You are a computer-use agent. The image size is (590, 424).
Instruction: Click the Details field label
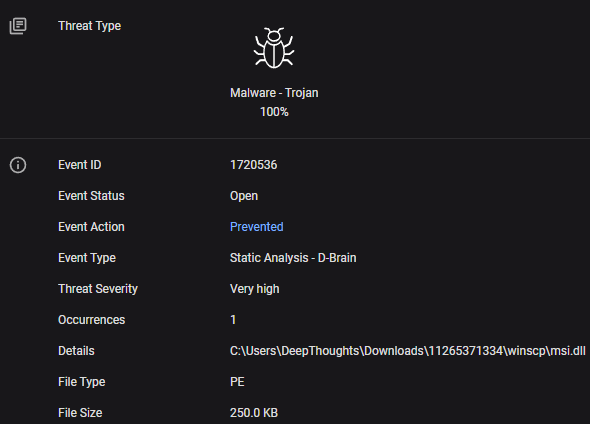pos(76,351)
